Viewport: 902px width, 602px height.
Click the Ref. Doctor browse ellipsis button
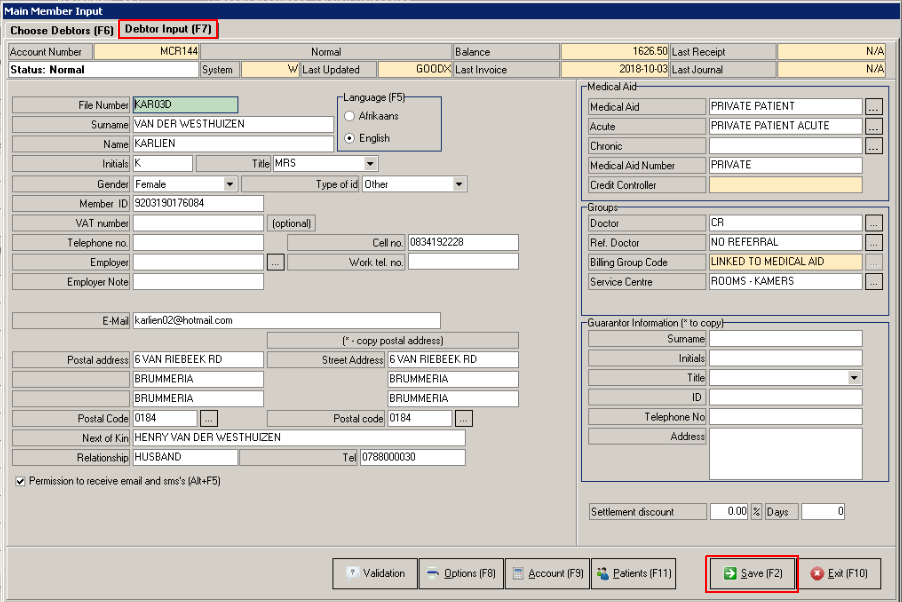[874, 242]
